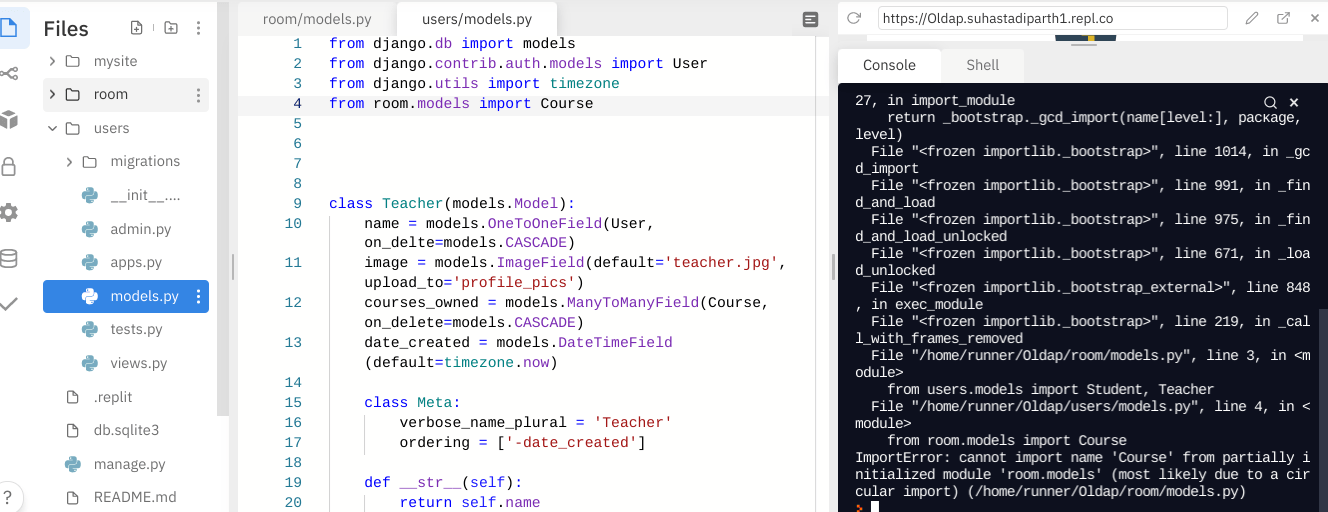Open the Database icon in sidebar
The width and height of the screenshot is (1328, 512).
[x=8, y=259]
